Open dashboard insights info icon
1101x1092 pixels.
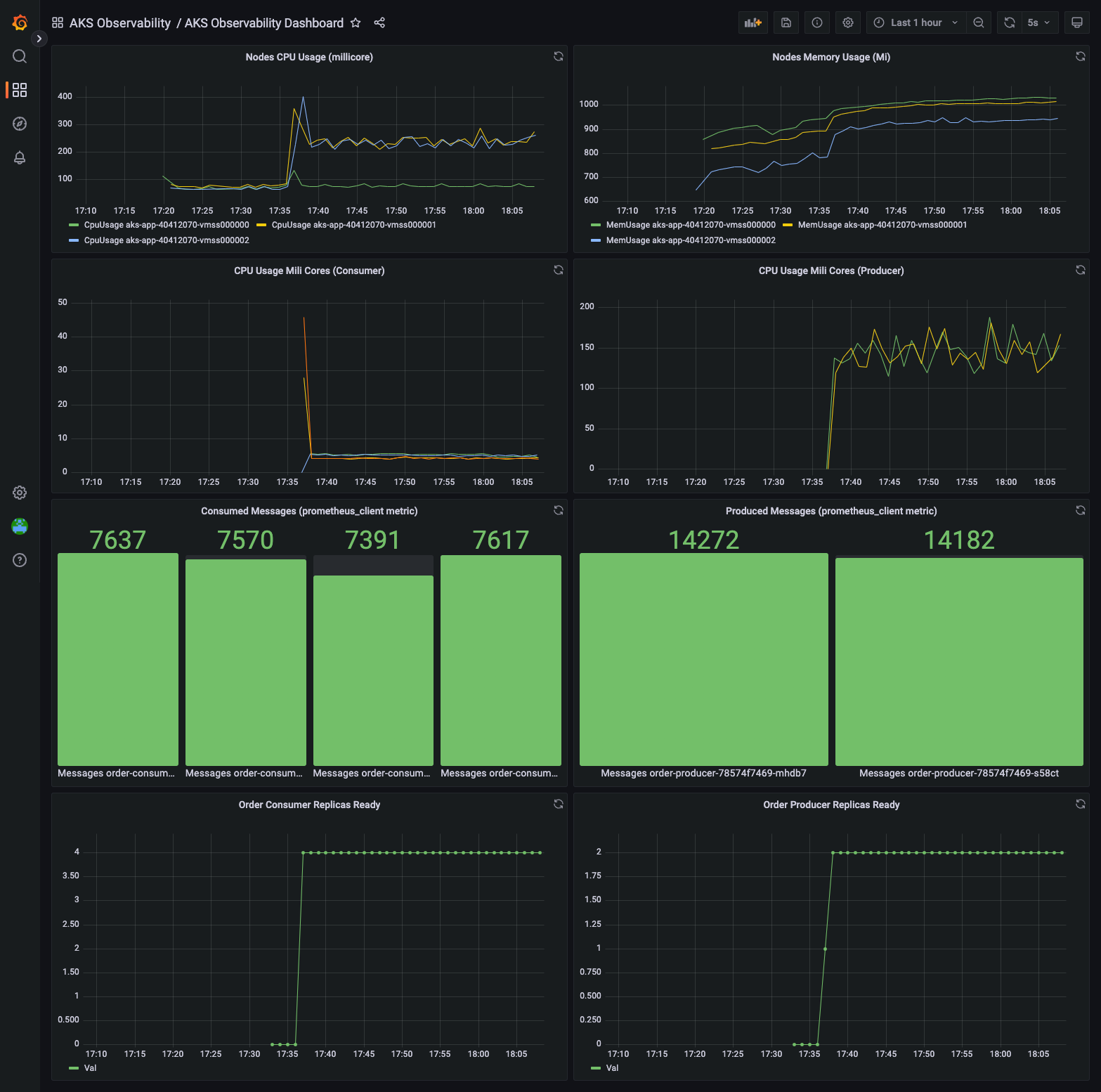pos(817,22)
